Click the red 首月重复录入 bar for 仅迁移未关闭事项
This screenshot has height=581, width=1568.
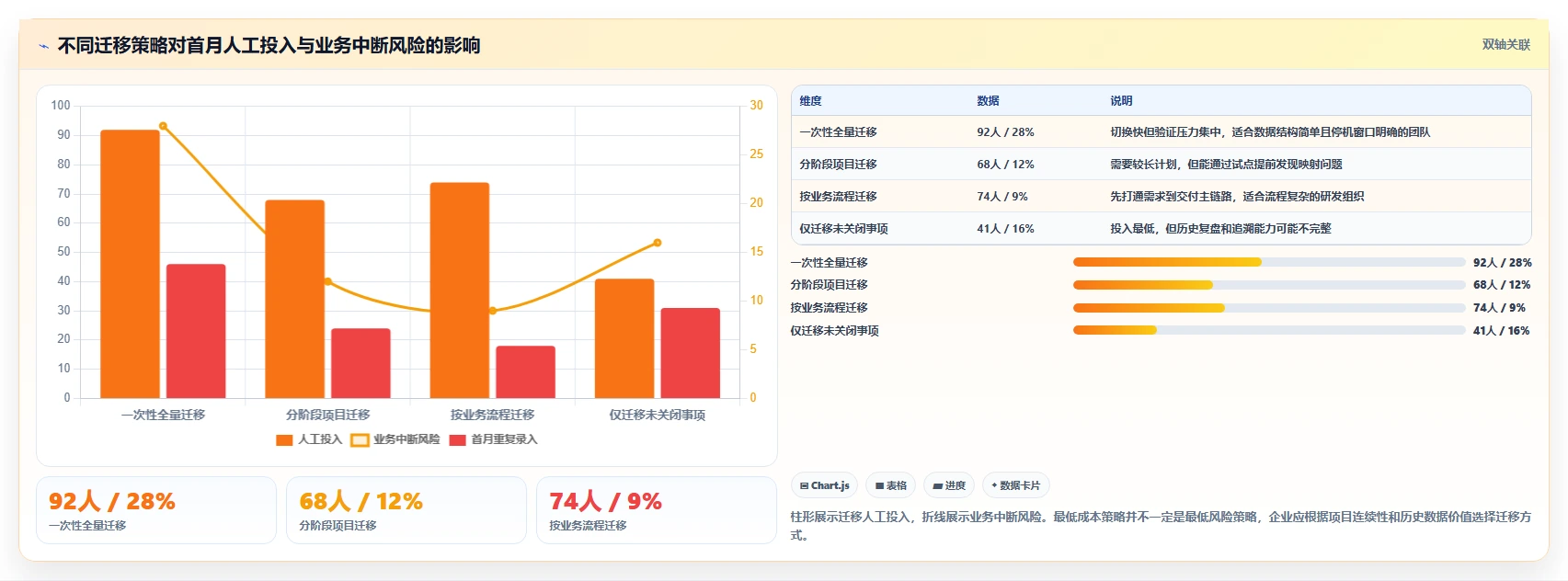click(691, 353)
